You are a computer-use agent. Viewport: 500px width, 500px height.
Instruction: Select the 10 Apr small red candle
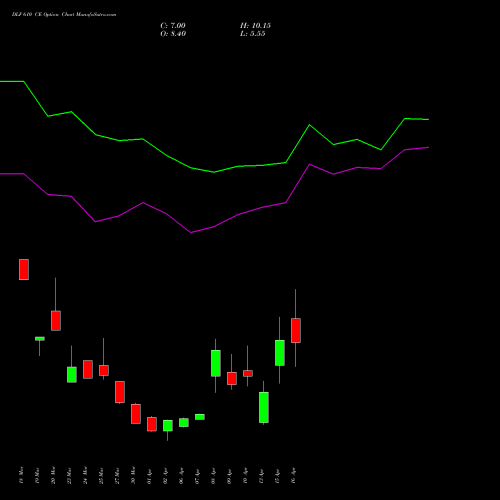(x=248, y=373)
